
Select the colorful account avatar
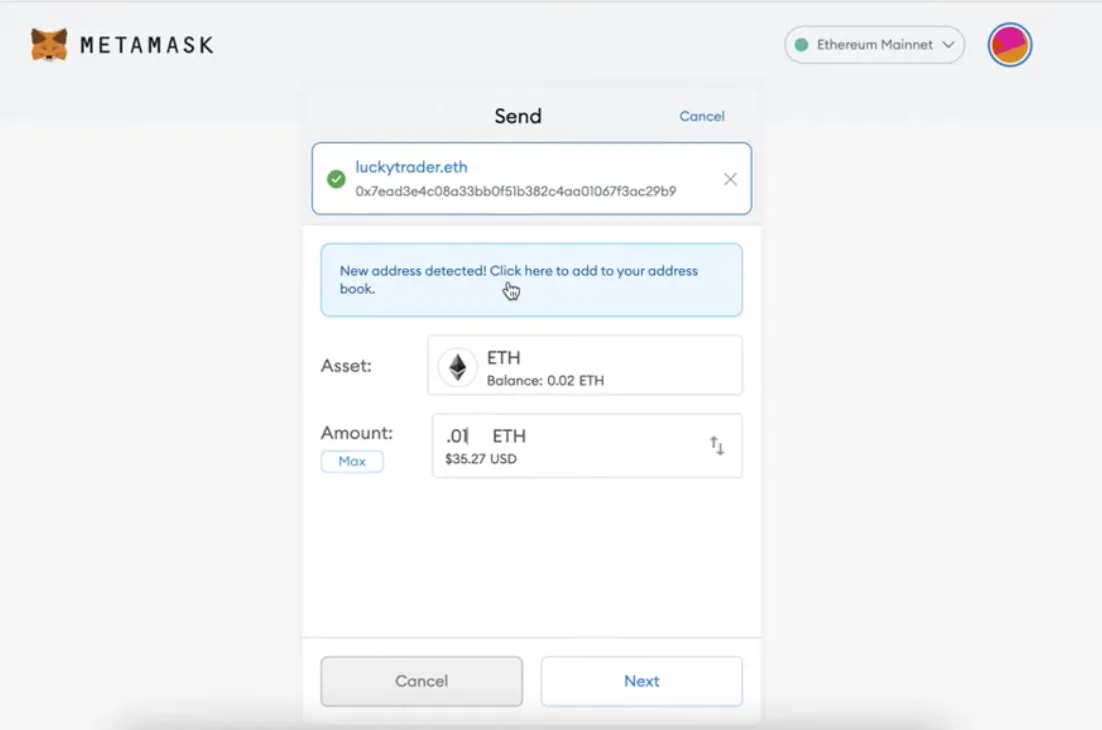coord(1009,44)
